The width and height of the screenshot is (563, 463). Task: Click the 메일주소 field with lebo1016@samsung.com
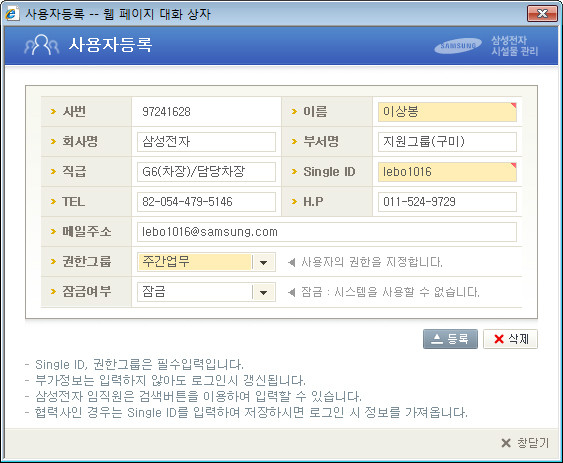click(327, 232)
